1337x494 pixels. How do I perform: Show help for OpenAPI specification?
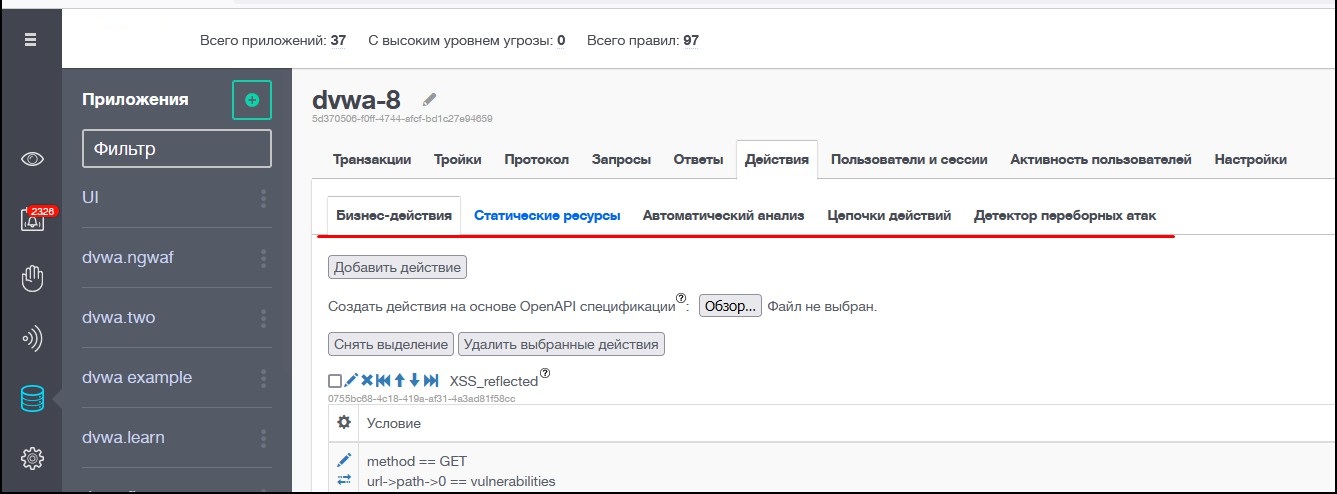[682, 298]
